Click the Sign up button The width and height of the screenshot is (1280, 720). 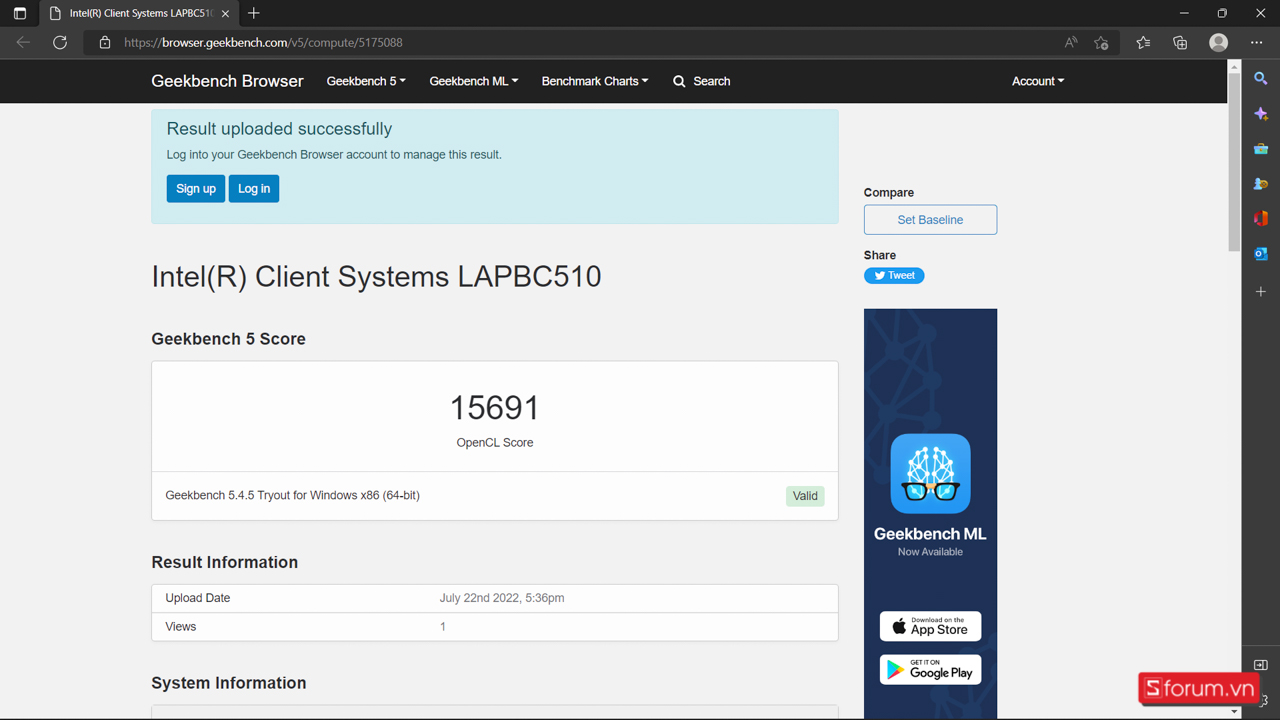(196, 188)
